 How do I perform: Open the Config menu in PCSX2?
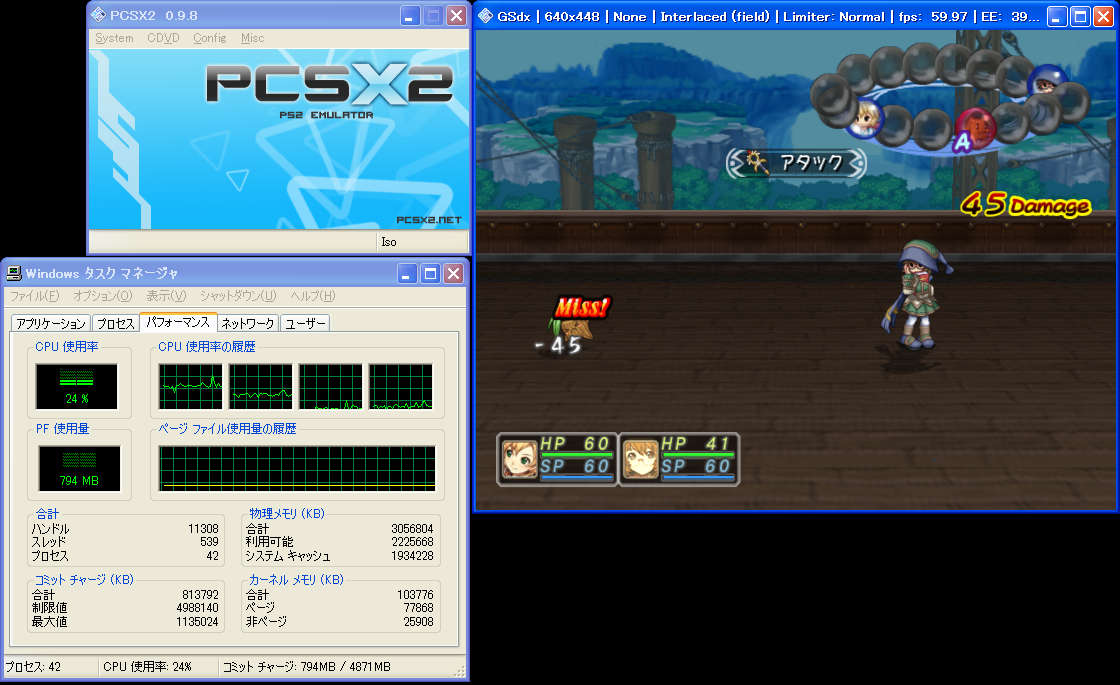point(209,38)
